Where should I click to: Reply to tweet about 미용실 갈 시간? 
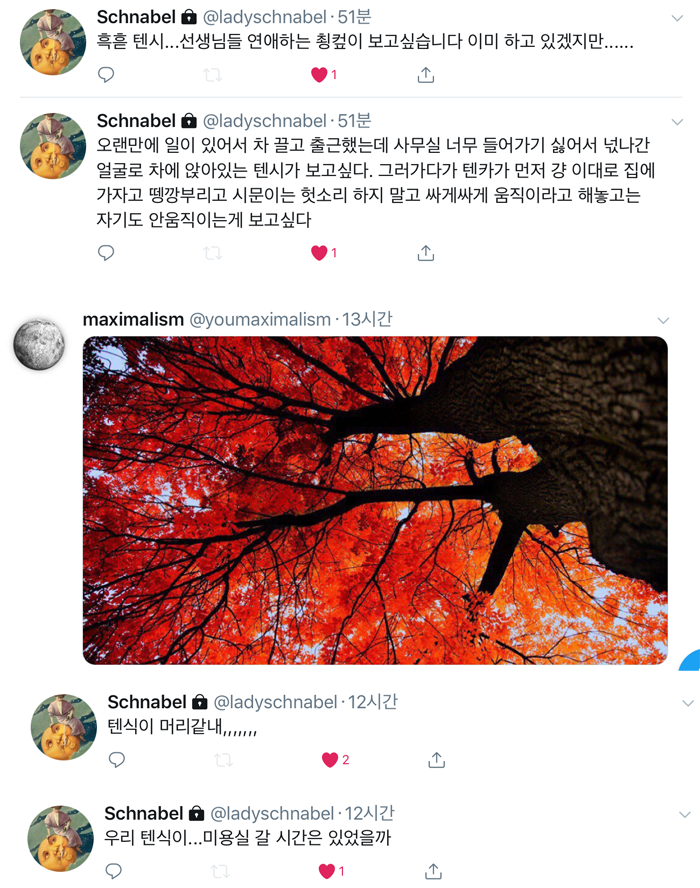pyautogui.click(x=114, y=871)
